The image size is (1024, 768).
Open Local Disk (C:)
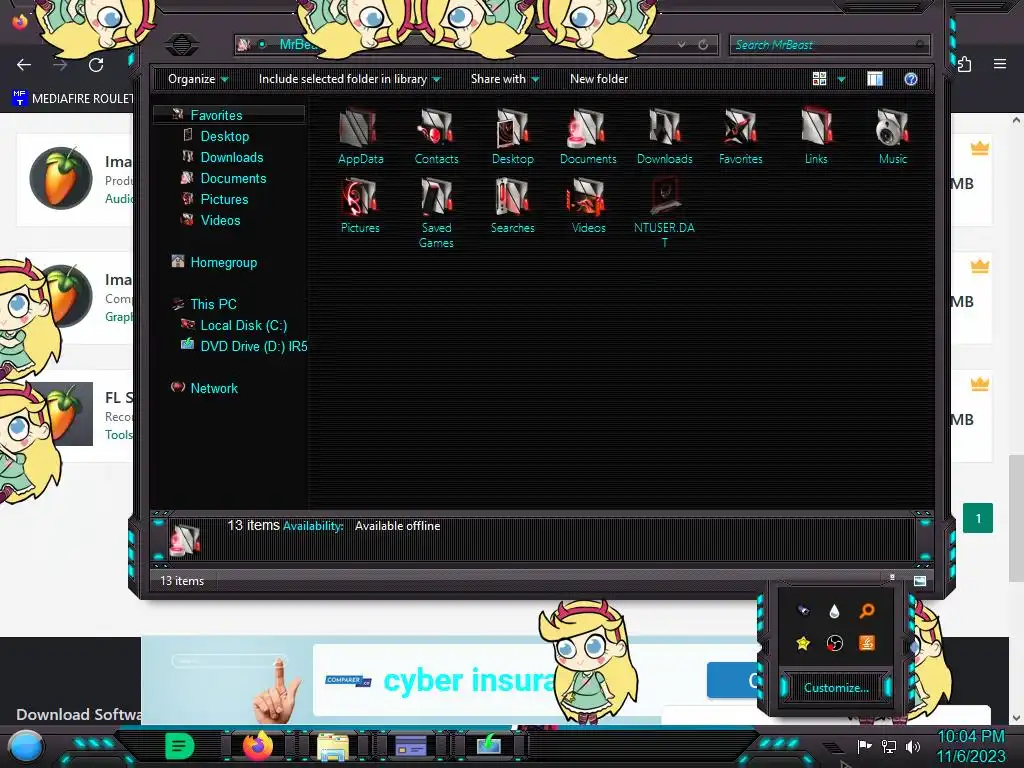(244, 325)
